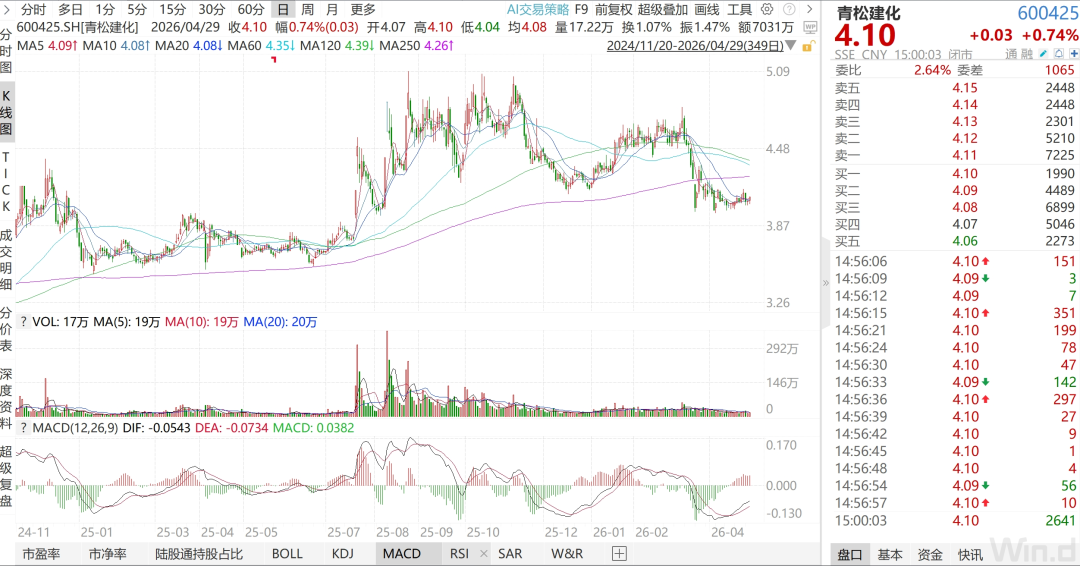Switch indicator to 市盈率
The height and width of the screenshot is (566, 1080).
tap(41, 554)
